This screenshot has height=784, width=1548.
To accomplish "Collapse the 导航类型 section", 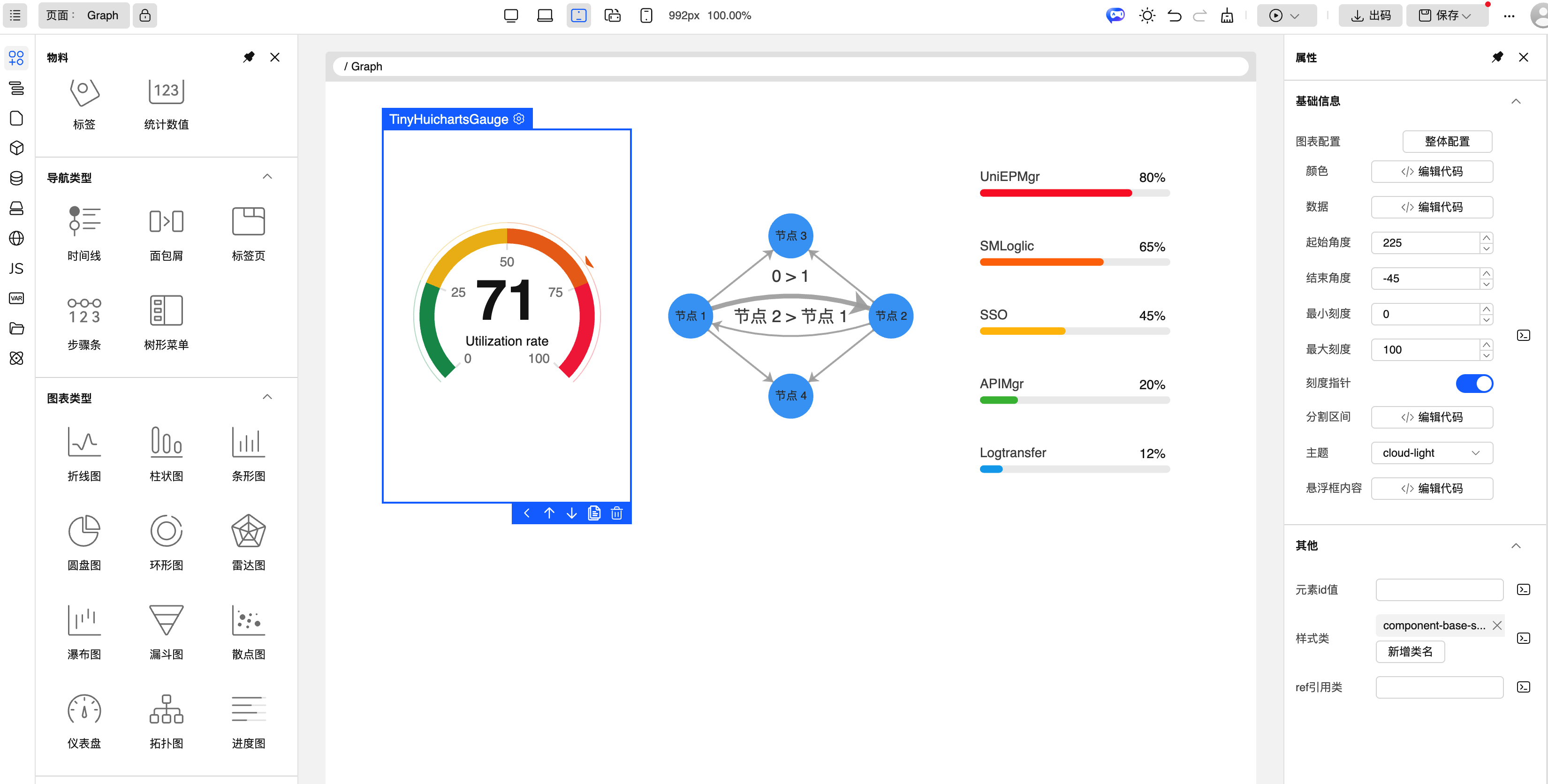I will coord(267,177).
